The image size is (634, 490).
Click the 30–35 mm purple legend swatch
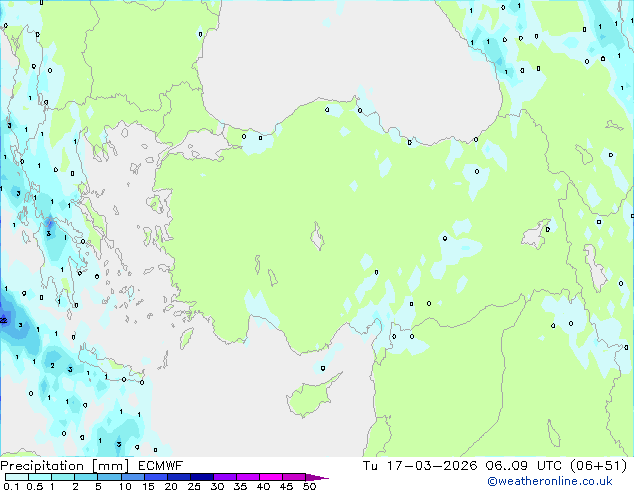tap(224, 477)
